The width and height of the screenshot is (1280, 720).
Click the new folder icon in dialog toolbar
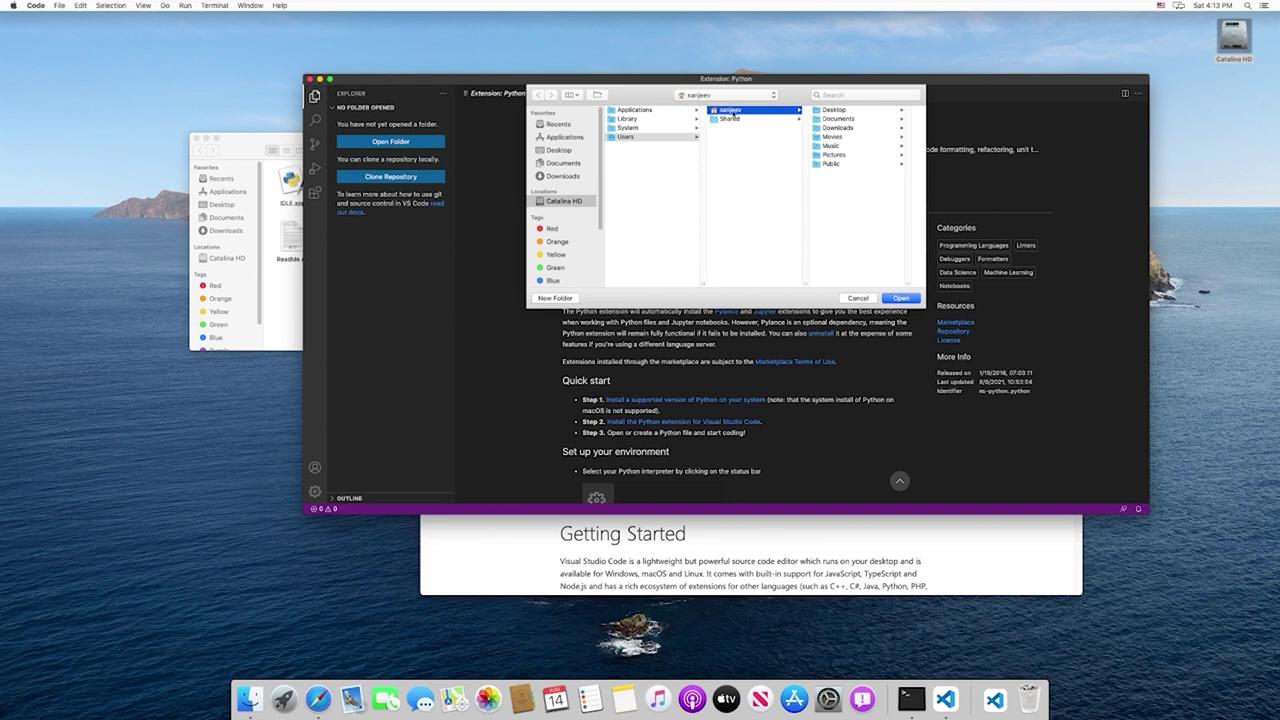tap(597, 95)
